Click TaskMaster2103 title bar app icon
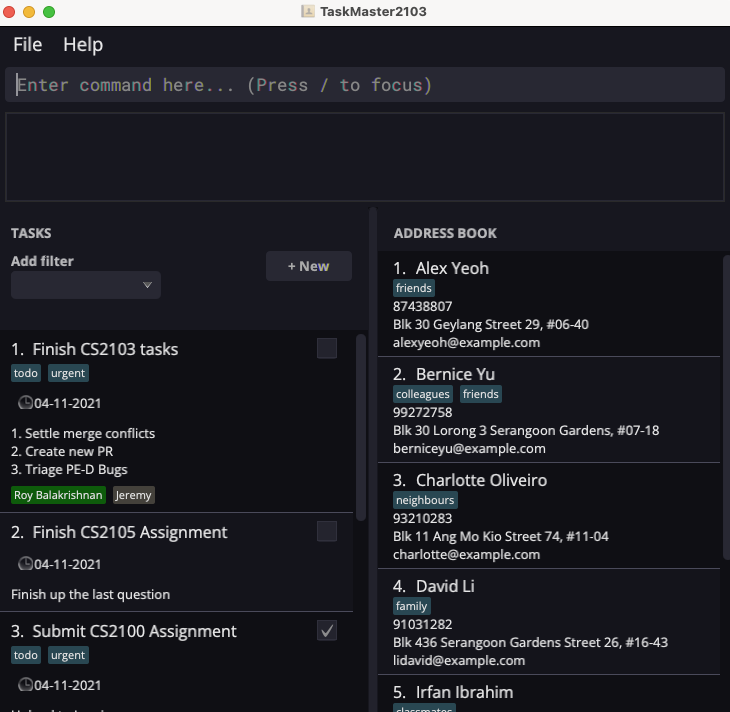 click(x=308, y=11)
